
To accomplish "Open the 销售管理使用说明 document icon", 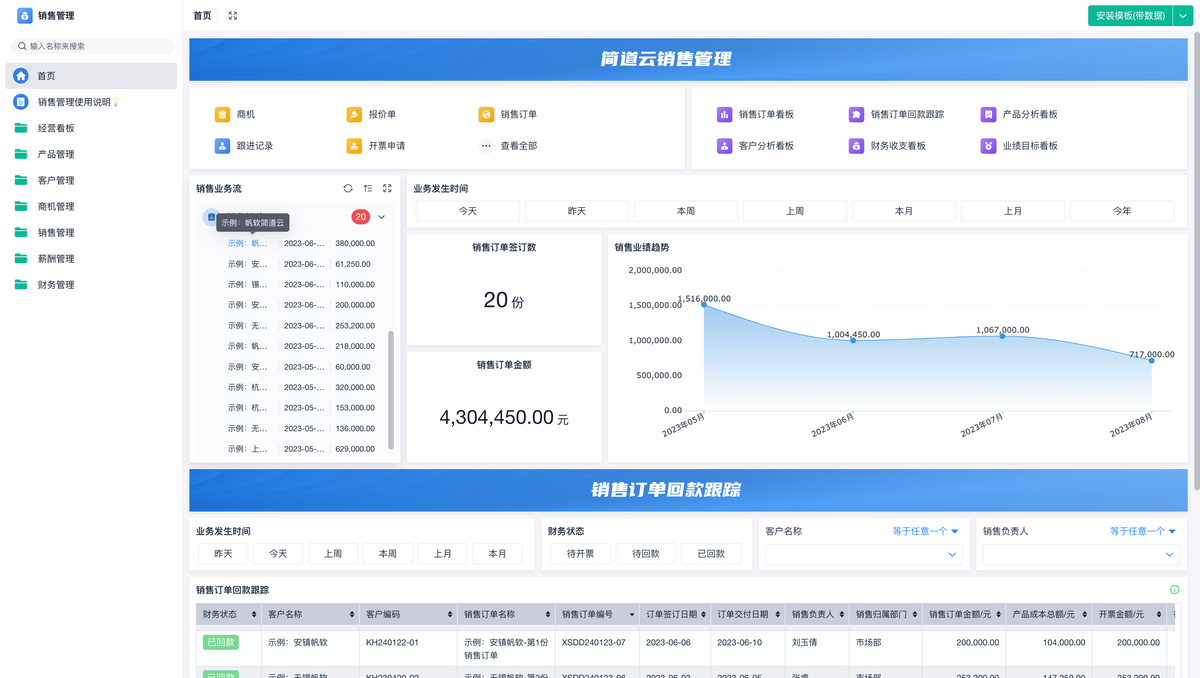I will coord(21,102).
